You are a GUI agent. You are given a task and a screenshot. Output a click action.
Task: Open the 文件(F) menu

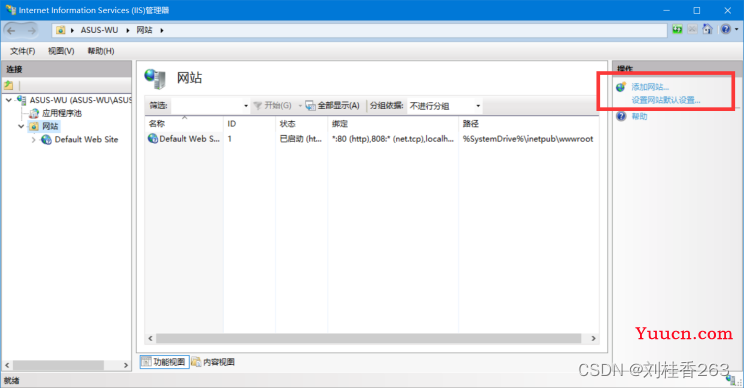tap(22, 51)
